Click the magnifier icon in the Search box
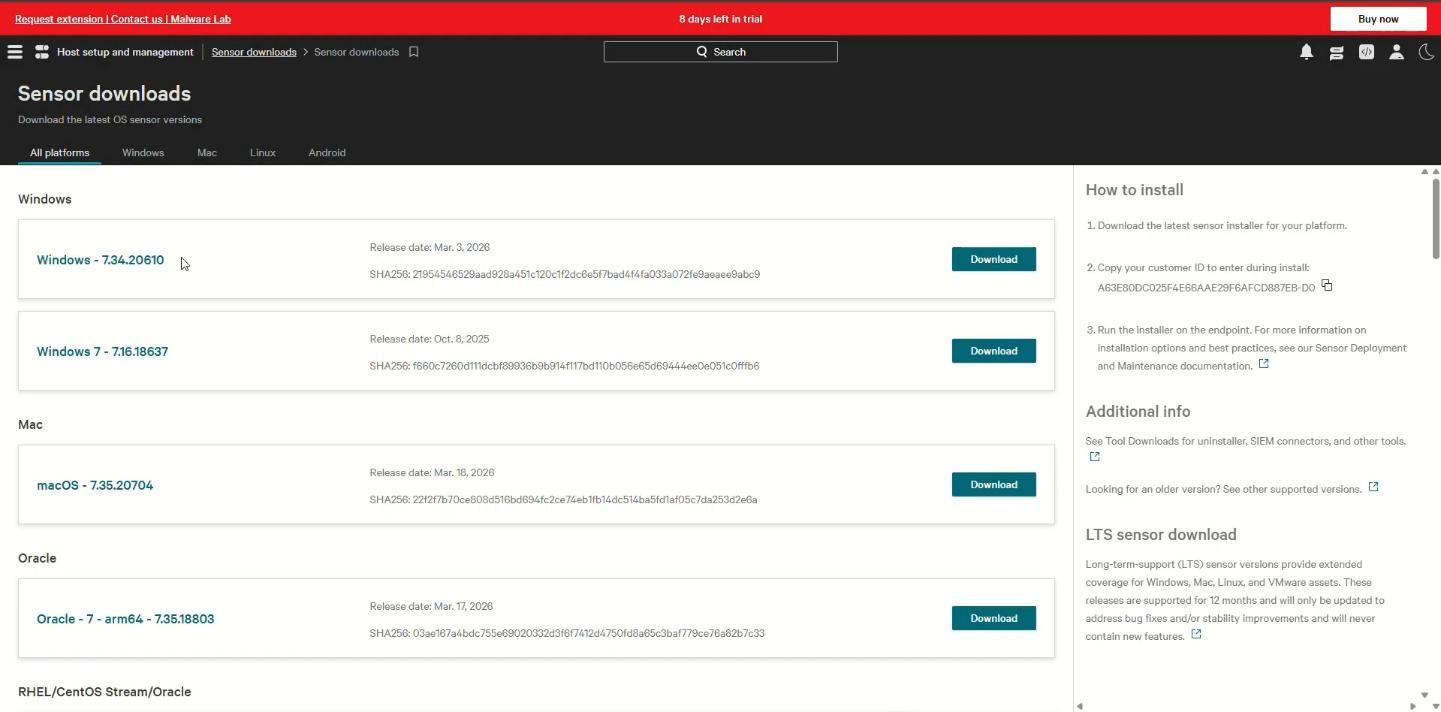This screenshot has width=1441, height=712. (x=702, y=52)
